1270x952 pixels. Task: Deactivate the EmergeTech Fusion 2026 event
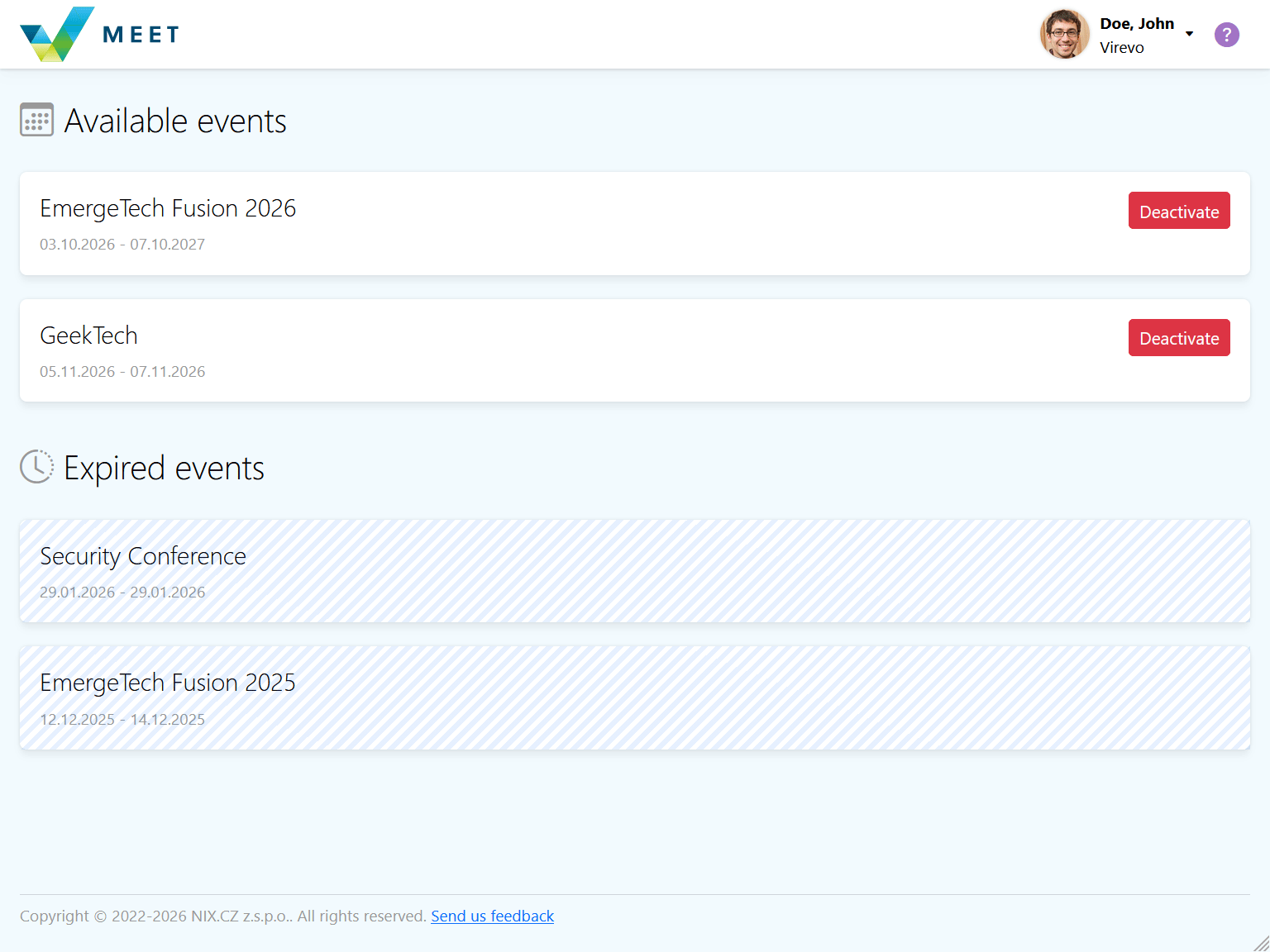(1178, 211)
